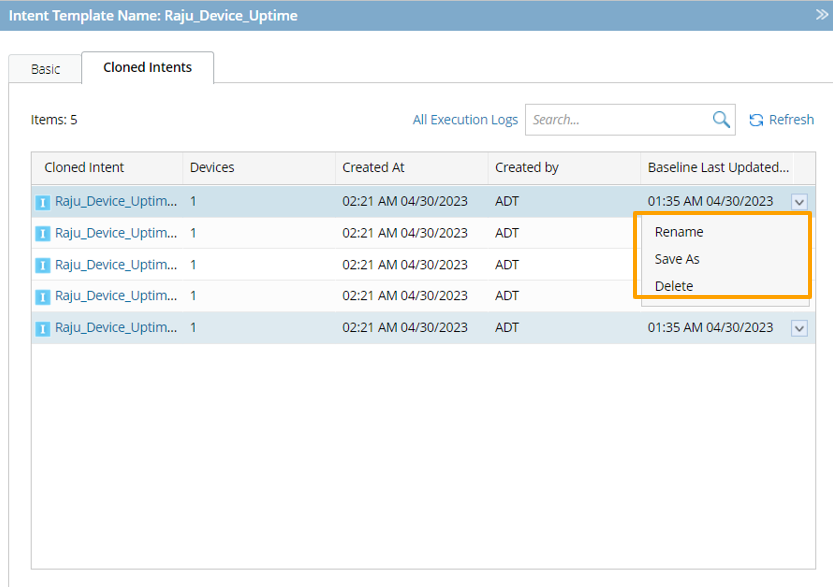This screenshot has width=833, height=587.
Task: Open first Raju_Device_Uptim... cloned intent link
Action: [116, 201]
